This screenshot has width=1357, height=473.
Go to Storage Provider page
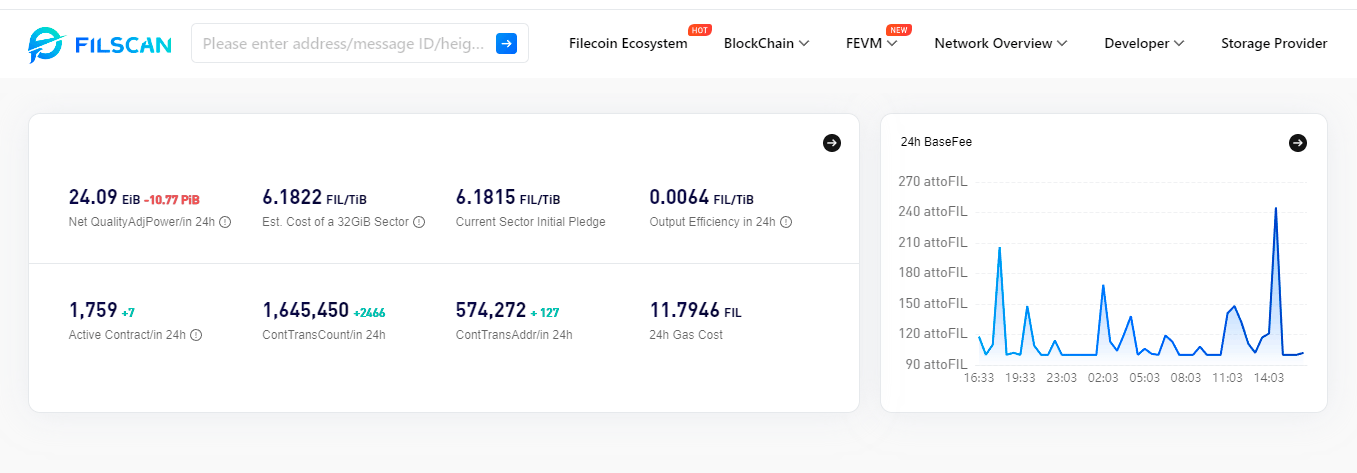click(1274, 43)
